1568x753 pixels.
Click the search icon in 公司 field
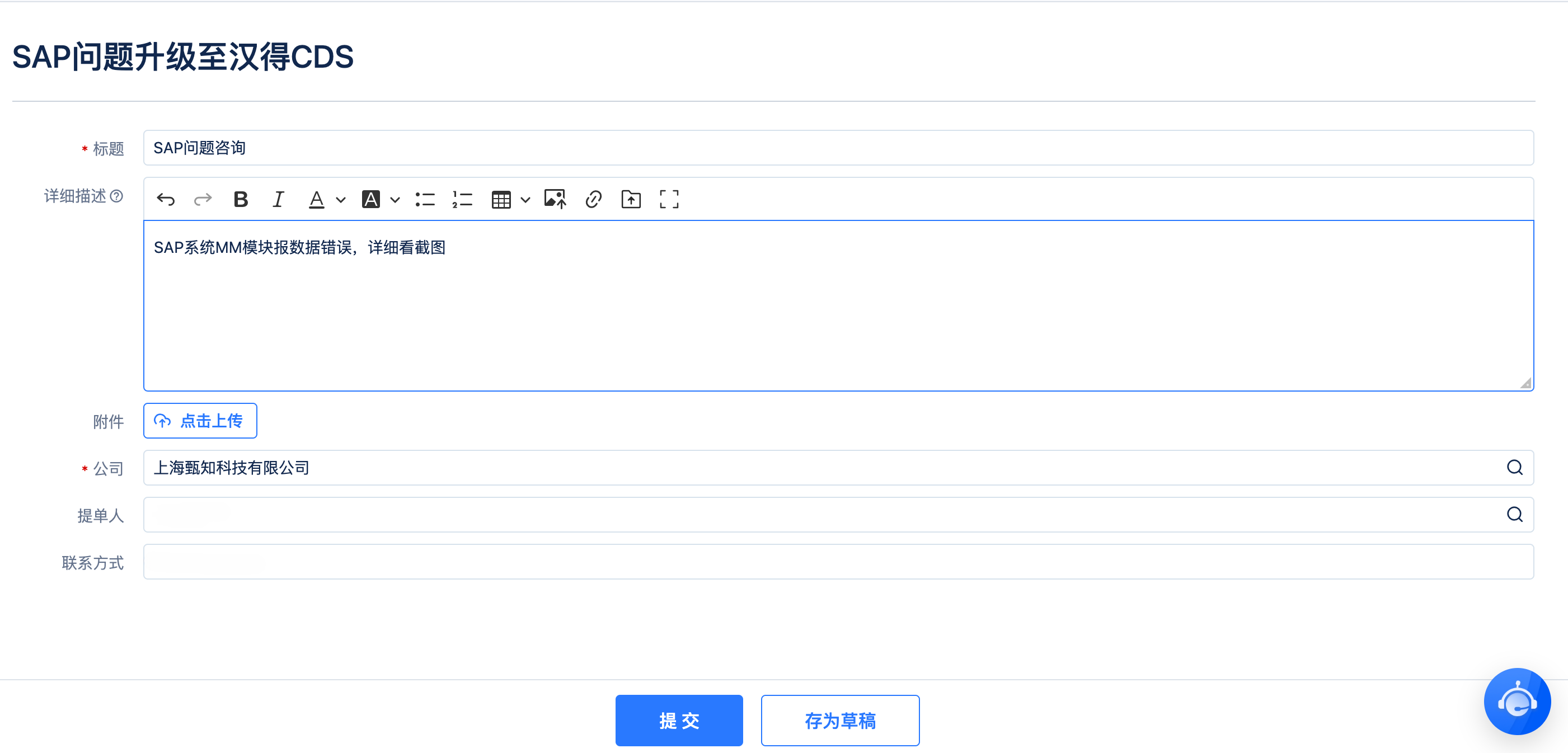1514,468
